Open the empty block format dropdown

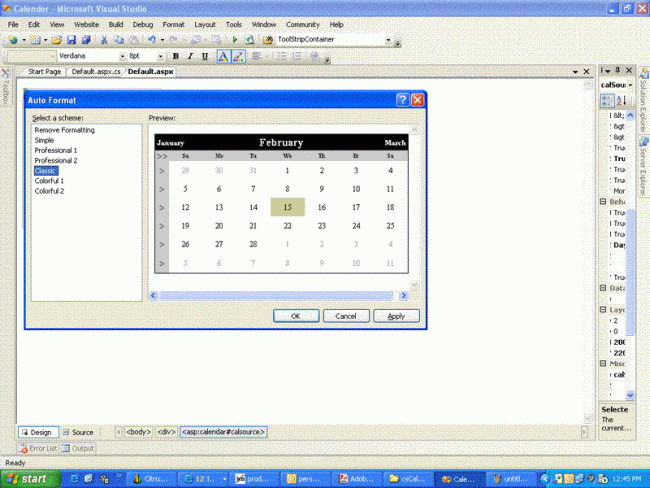tap(52, 56)
